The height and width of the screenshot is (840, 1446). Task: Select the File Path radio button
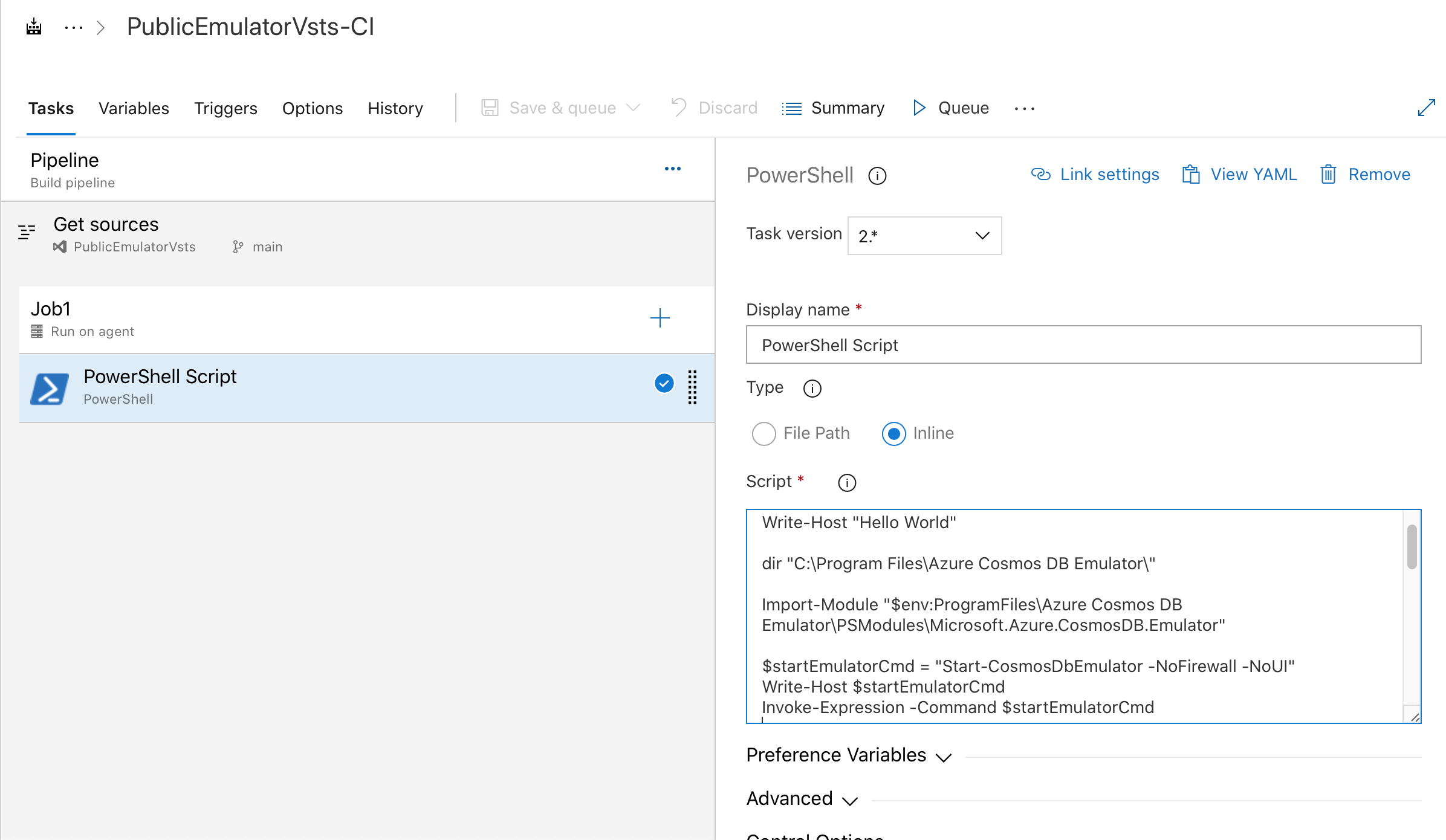pos(763,433)
